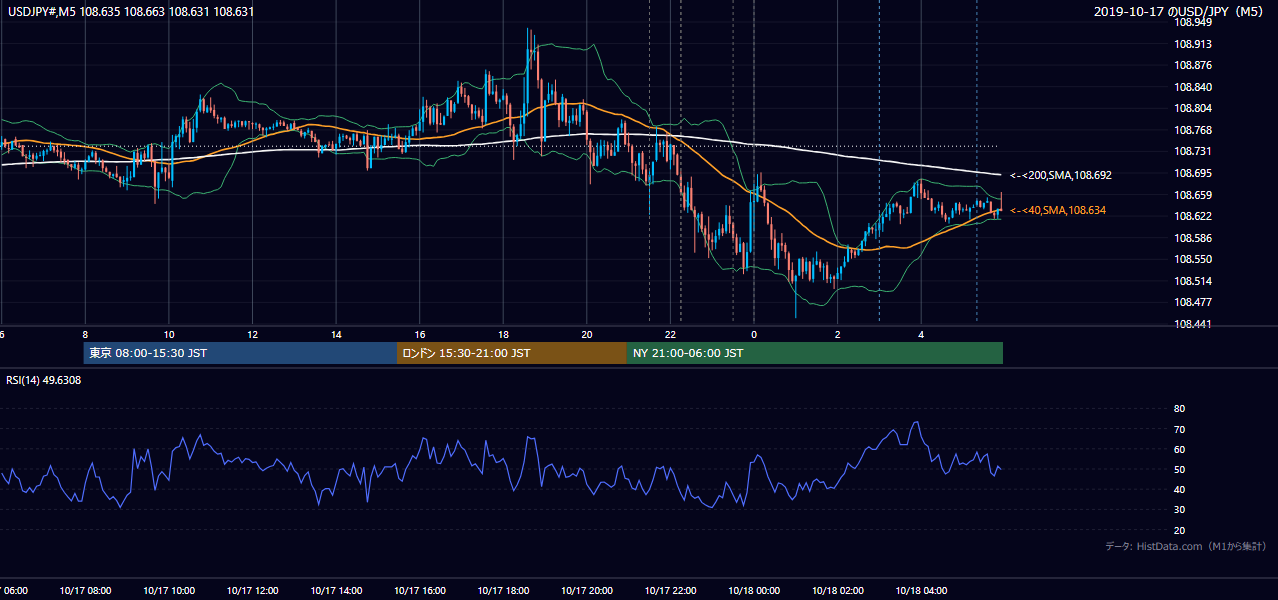The height and width of the screenshot is (600, 1278).
Task: Click the bottom date label 10/18 04:00
Action: [x=921, y=591]
